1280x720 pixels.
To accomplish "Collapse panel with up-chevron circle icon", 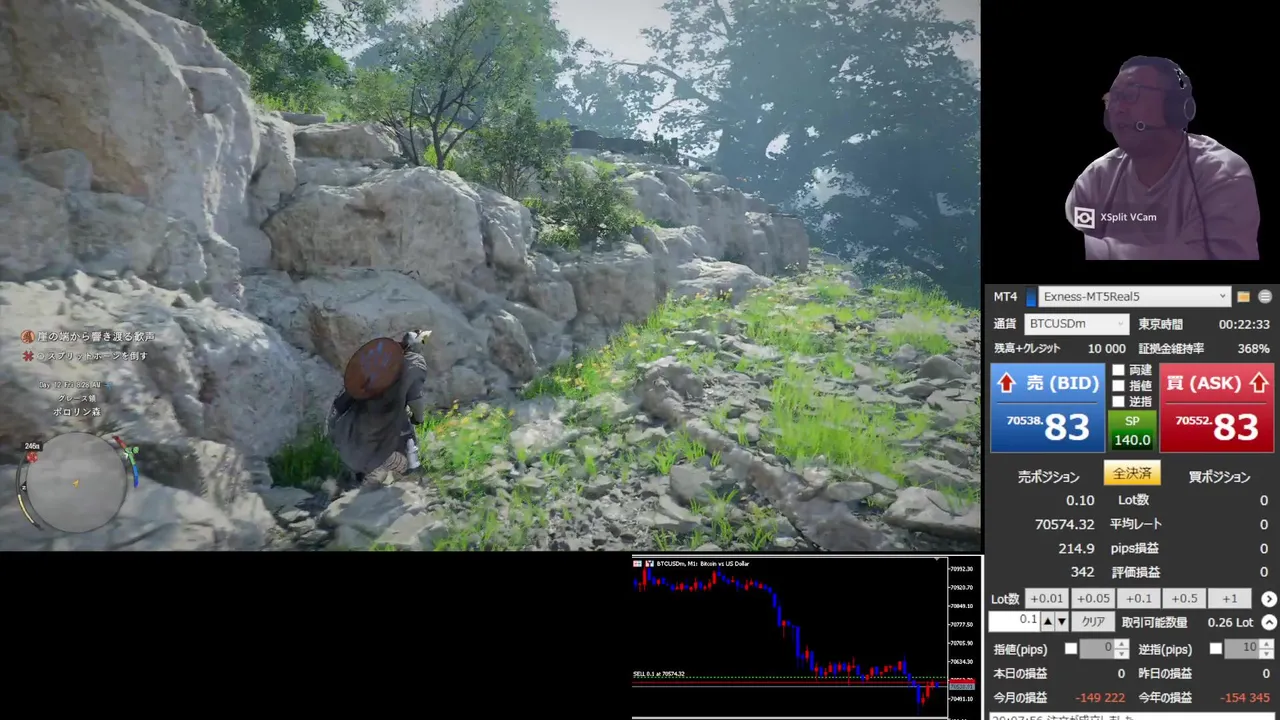I will point(1269,622).
